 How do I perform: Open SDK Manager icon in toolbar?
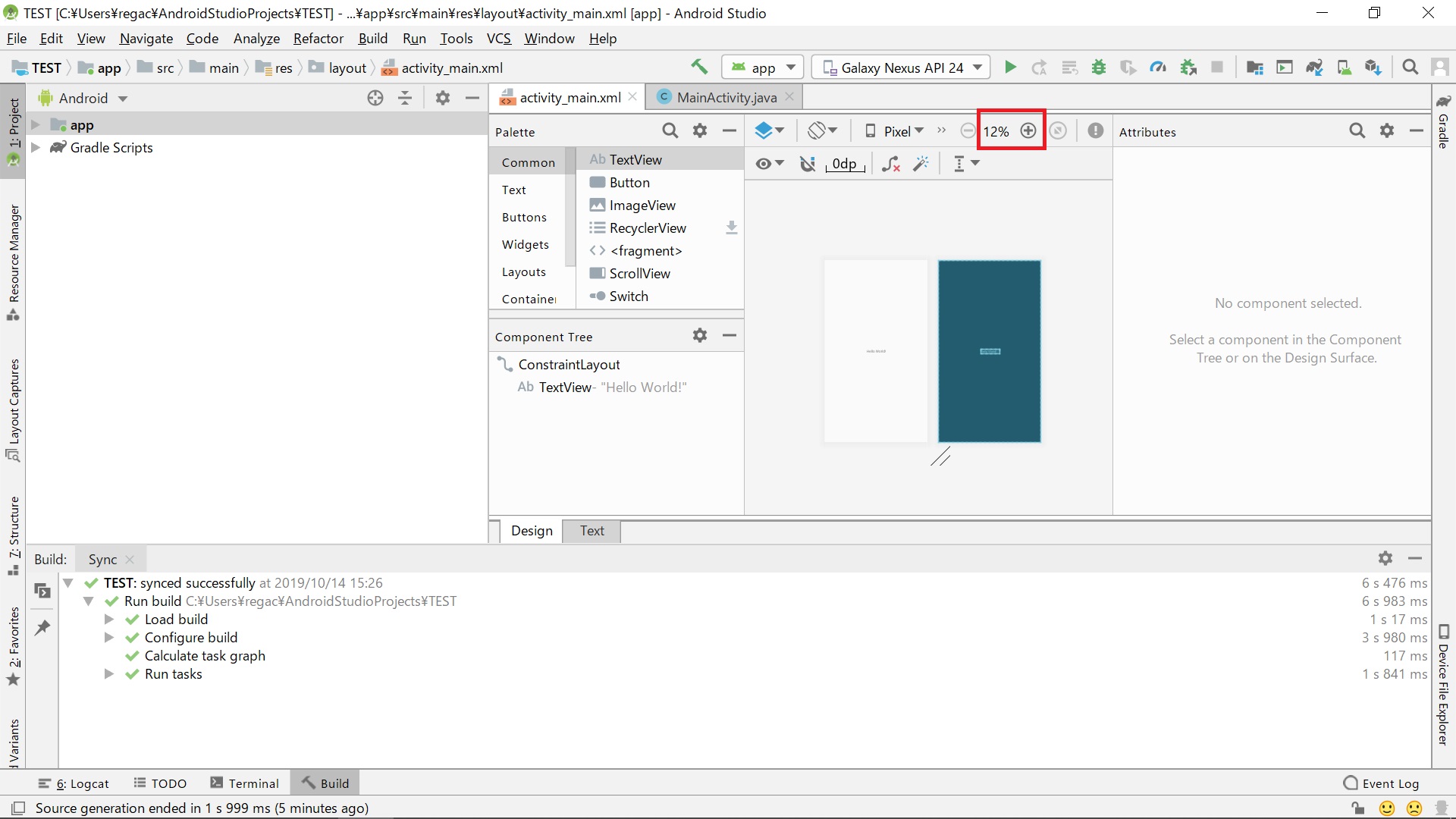tap(1373, 67)
